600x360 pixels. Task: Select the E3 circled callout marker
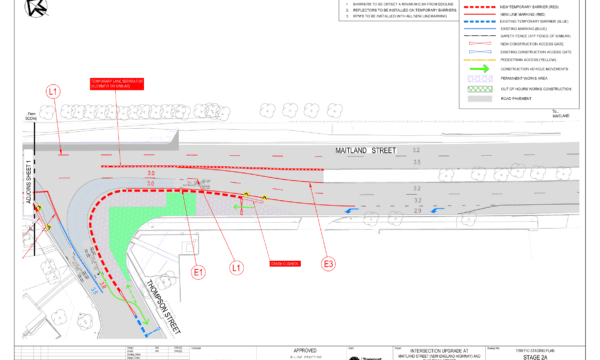coord(328,264)
